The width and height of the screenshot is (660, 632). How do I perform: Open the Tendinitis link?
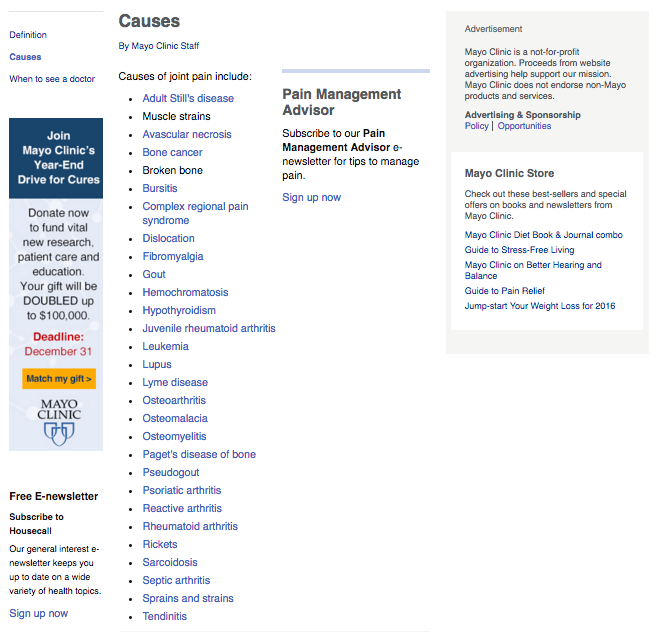(x=165, y=616)
